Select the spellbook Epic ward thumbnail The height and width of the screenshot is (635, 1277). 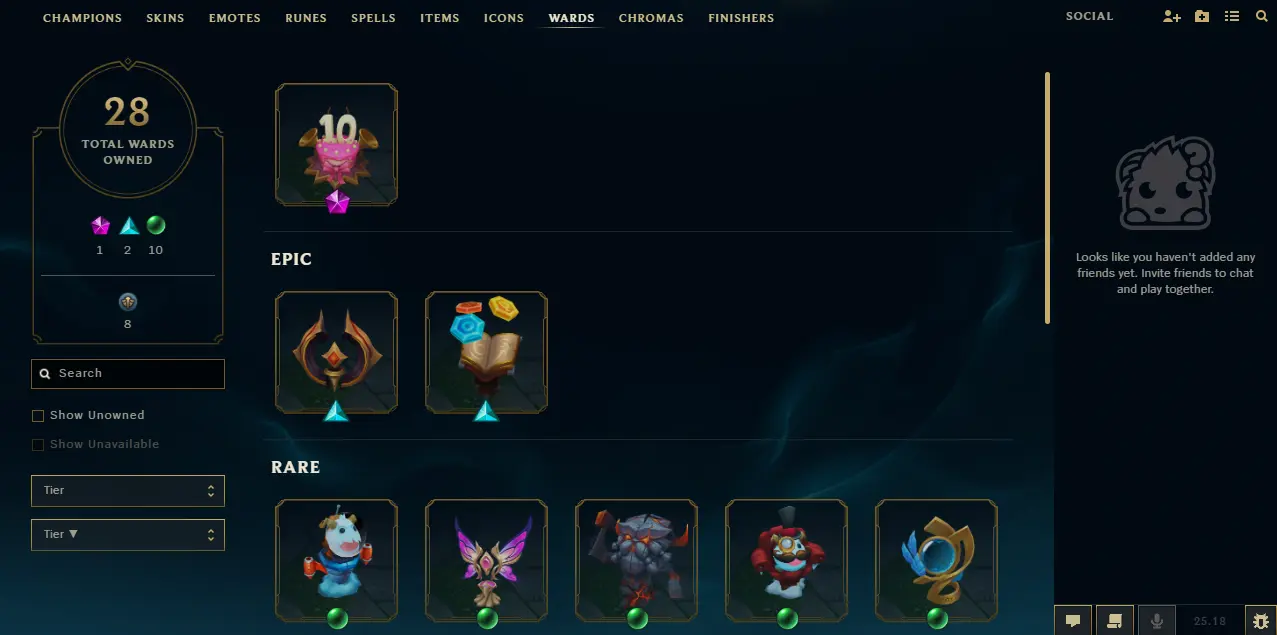[486, 353]
